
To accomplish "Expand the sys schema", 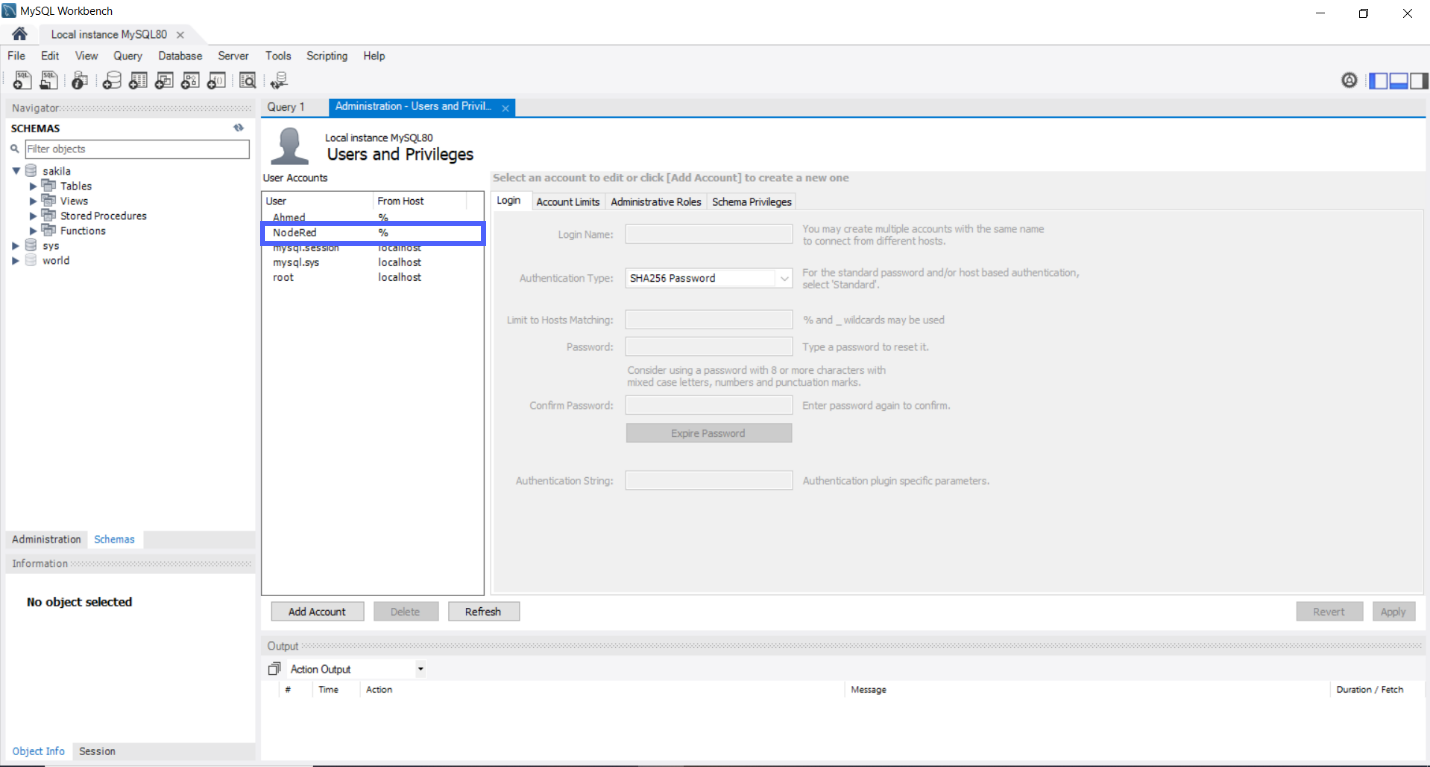I will coord(15,246).
